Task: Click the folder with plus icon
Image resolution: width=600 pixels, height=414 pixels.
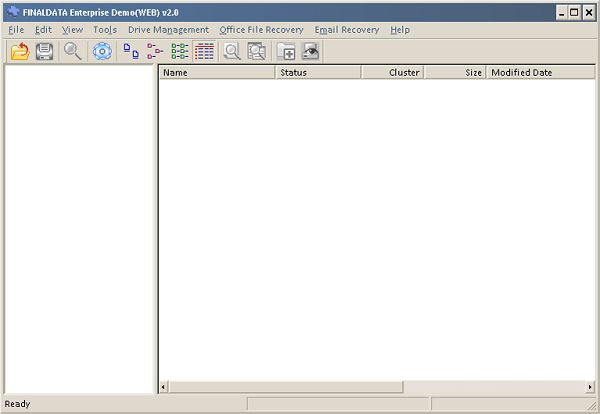Action: click(286, 51)
